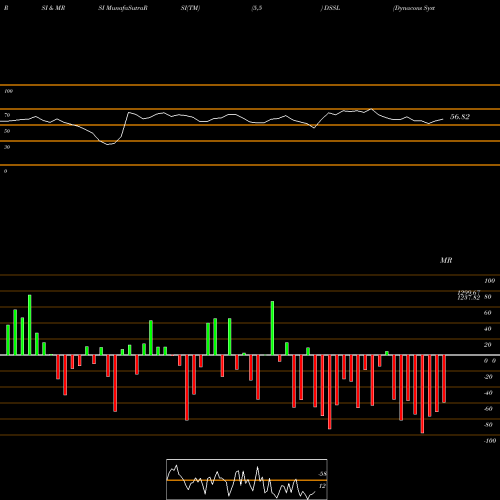Click the "(Dynacons Syst" company header text
500x500 pixels.
414,8
